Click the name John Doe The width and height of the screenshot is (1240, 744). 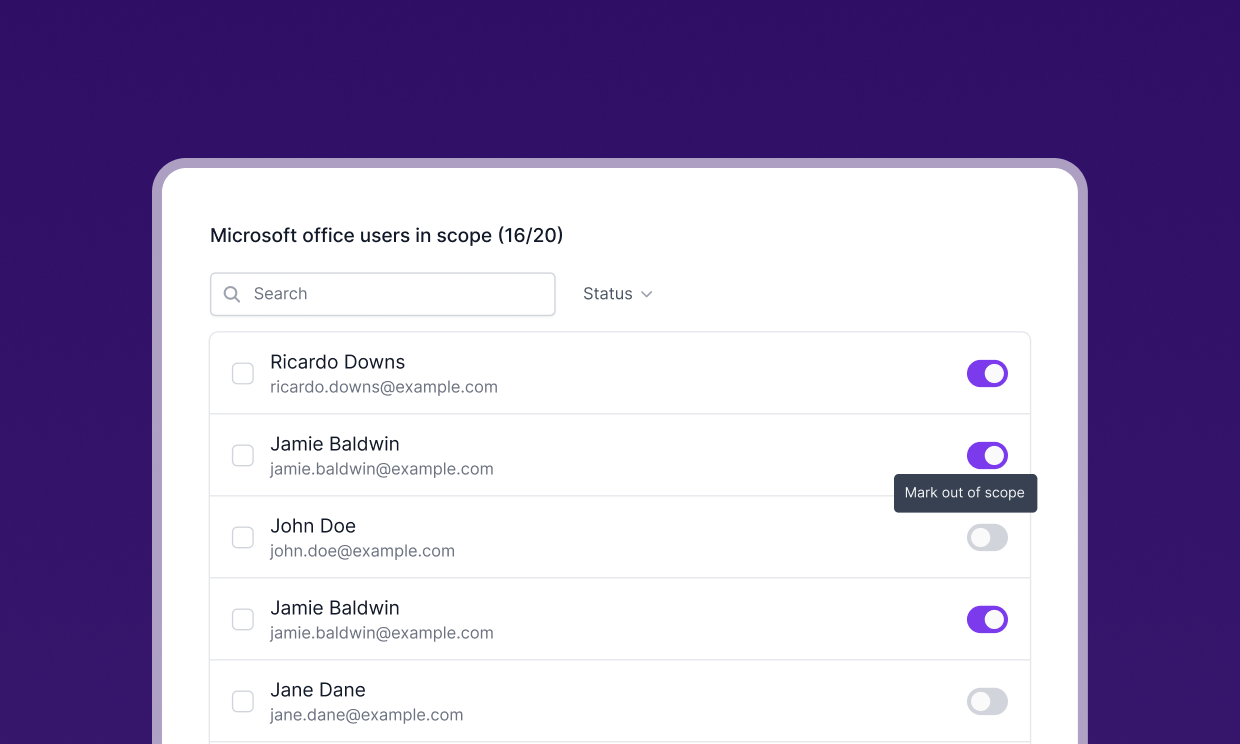point(313,526)
